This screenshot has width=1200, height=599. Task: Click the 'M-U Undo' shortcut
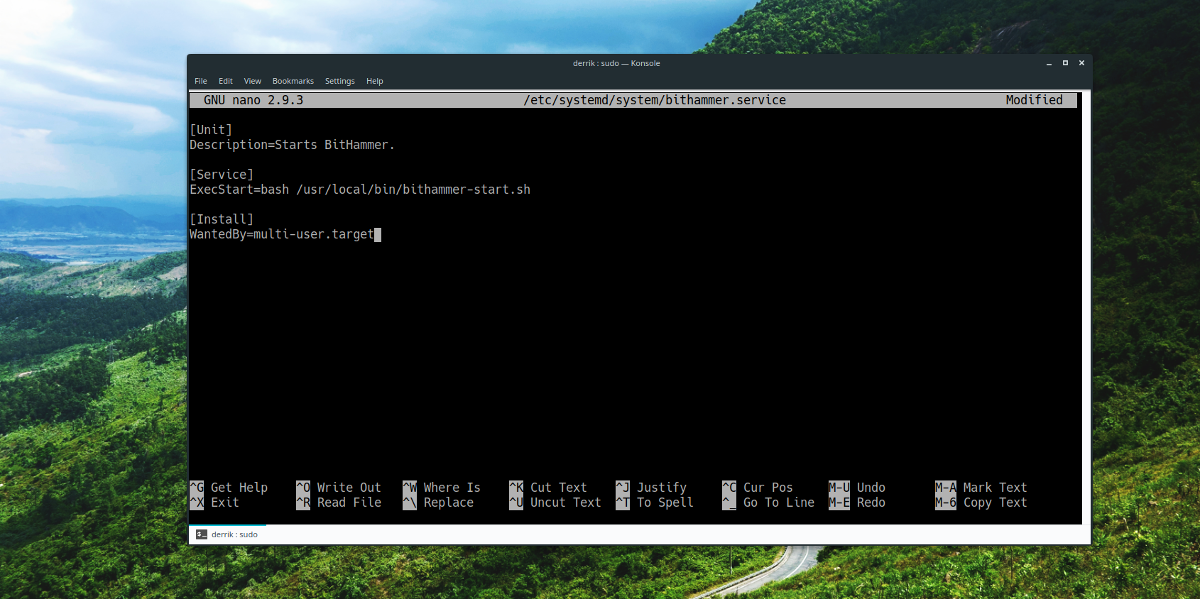[x=857, y=488]
